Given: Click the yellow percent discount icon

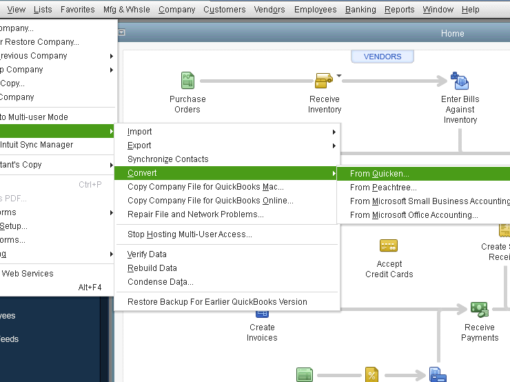Looking at the screenshot, I should click(x=371, y=375).
